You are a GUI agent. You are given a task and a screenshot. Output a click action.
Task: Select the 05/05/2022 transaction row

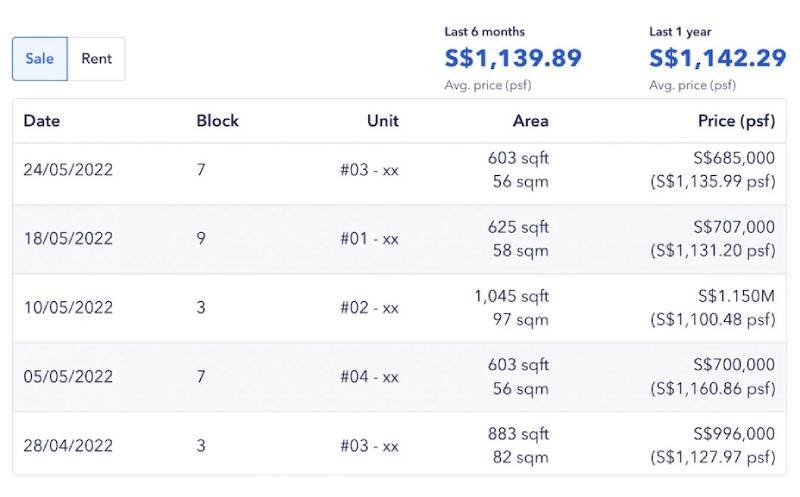(x=399, y=377)
